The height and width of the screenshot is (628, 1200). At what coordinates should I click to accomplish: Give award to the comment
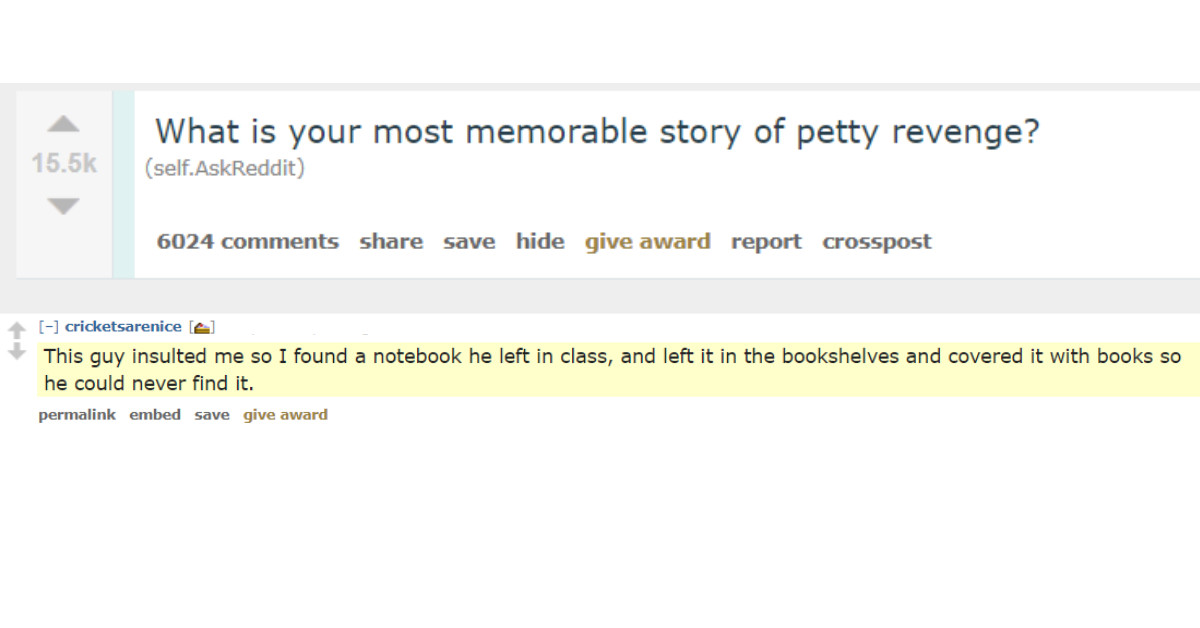pyautogui.click(x=285, y=415)
